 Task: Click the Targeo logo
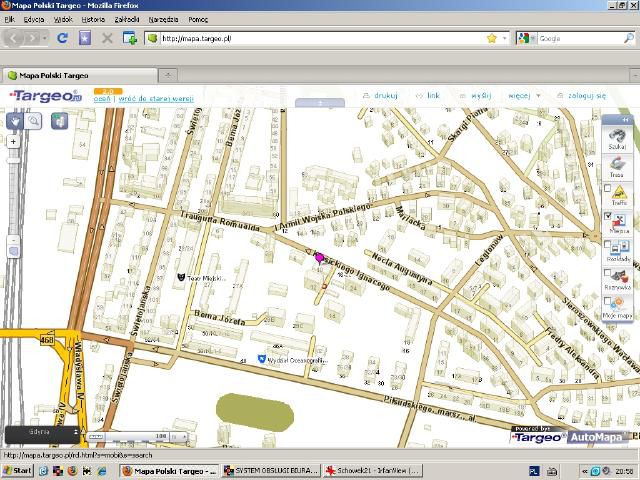point(46,96)
